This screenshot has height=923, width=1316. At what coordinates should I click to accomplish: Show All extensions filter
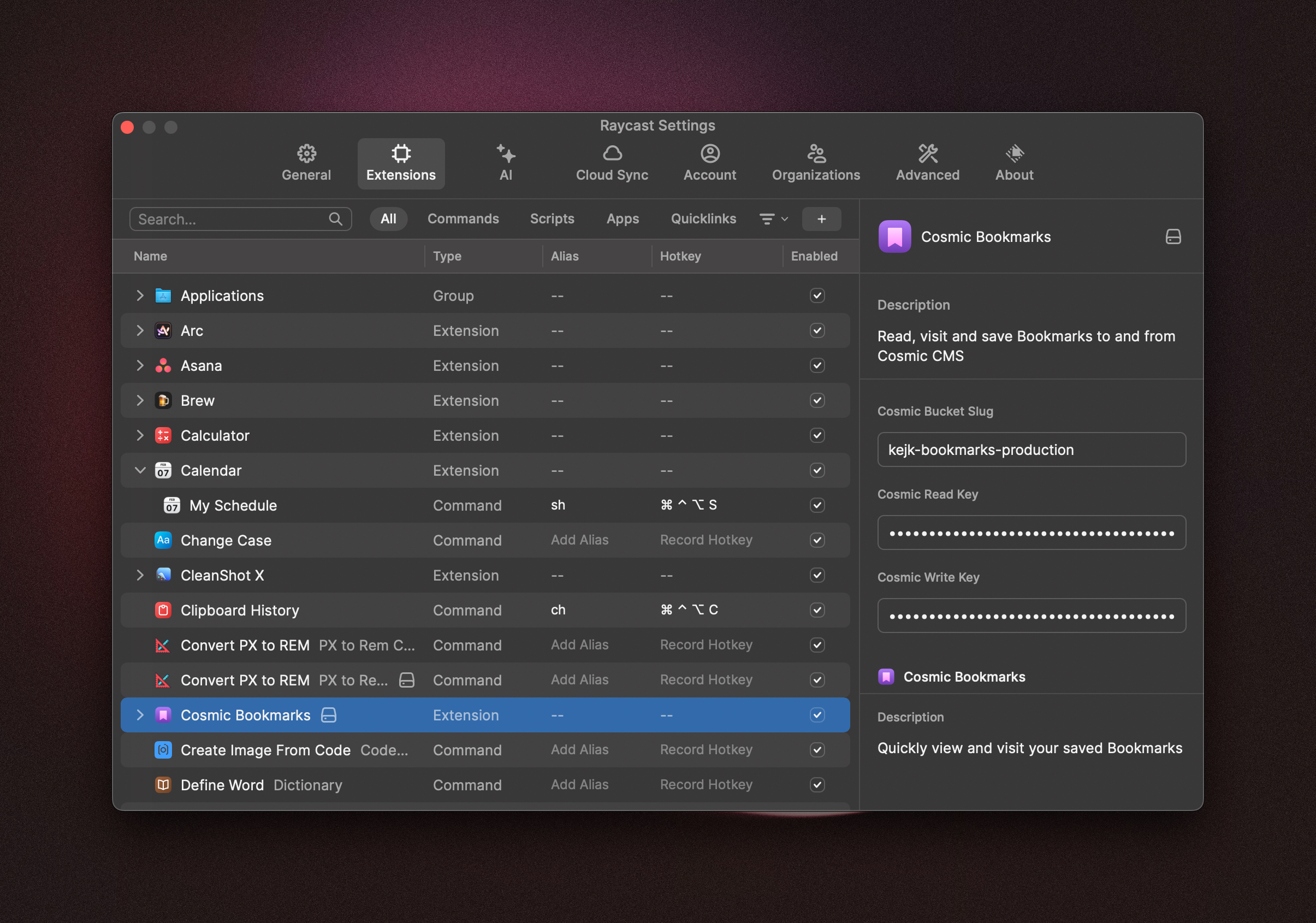click(x=388, y=219)
